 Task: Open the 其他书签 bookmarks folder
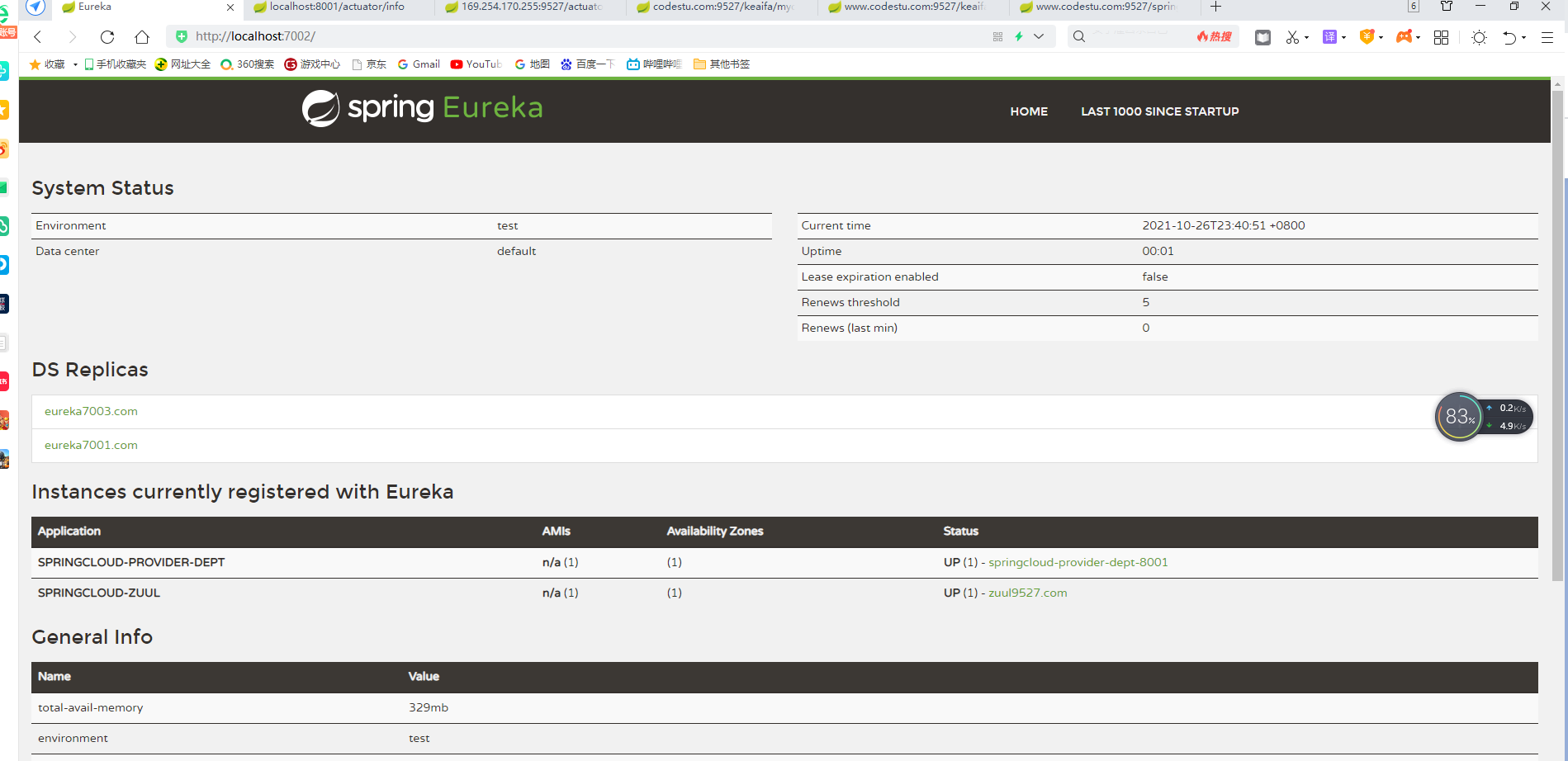pyautogui.click(x=722, y=64)
